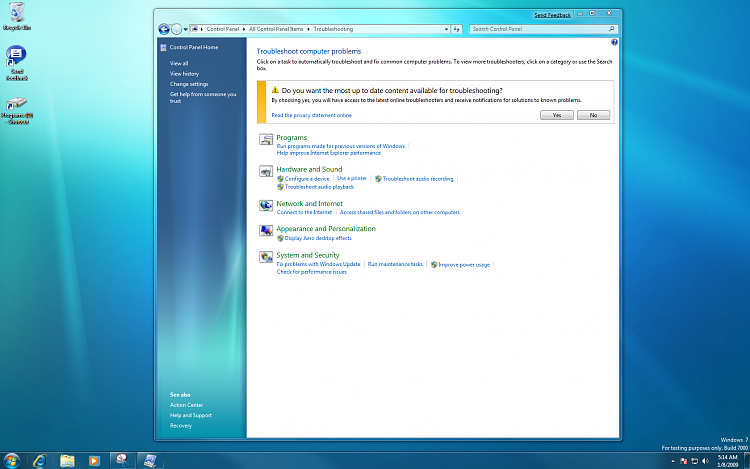750x469 pixels.
Task: Open the recent pages dropdown arrow
Action: point(186,30)
